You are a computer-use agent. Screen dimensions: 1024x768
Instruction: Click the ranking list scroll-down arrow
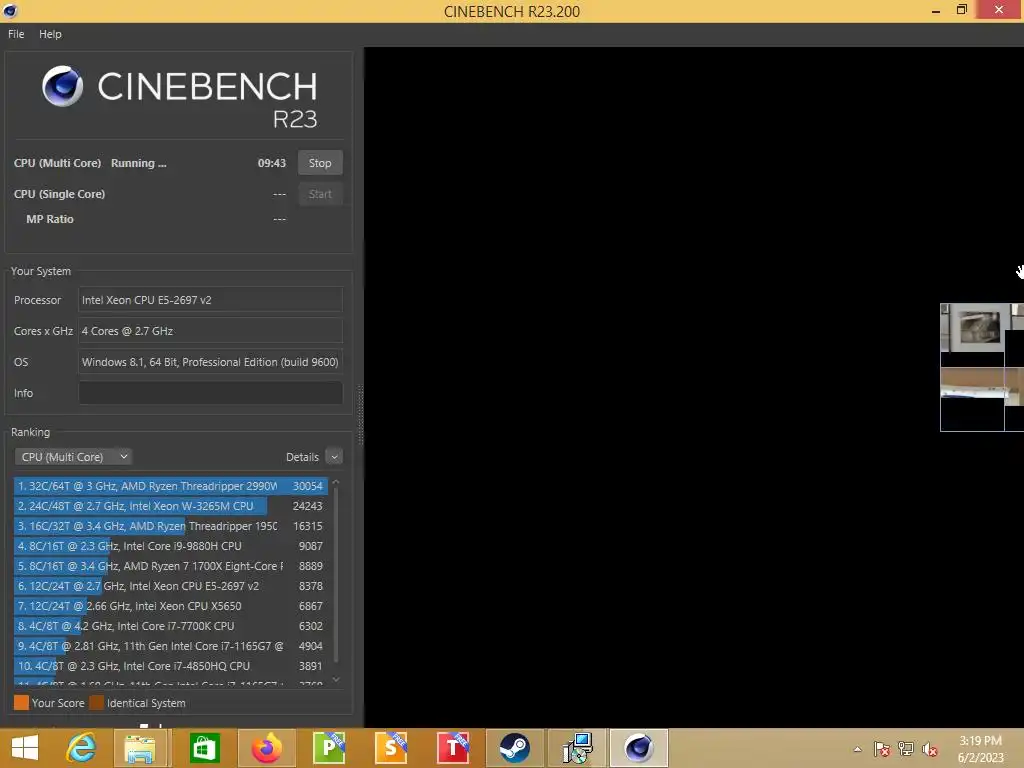[x=336, y=680]
